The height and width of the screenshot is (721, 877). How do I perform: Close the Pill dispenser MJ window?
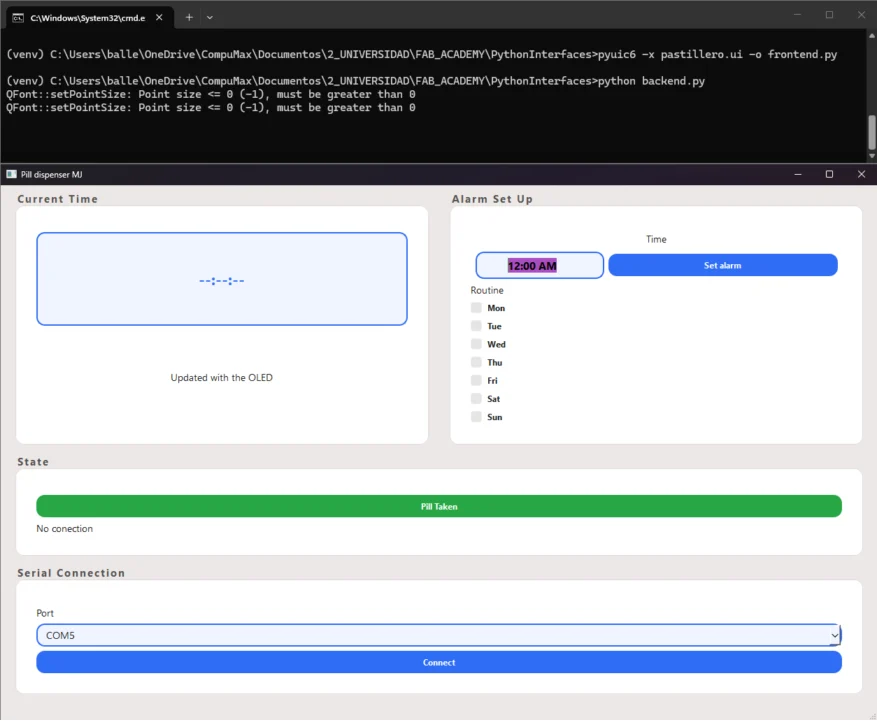(861, 175)
